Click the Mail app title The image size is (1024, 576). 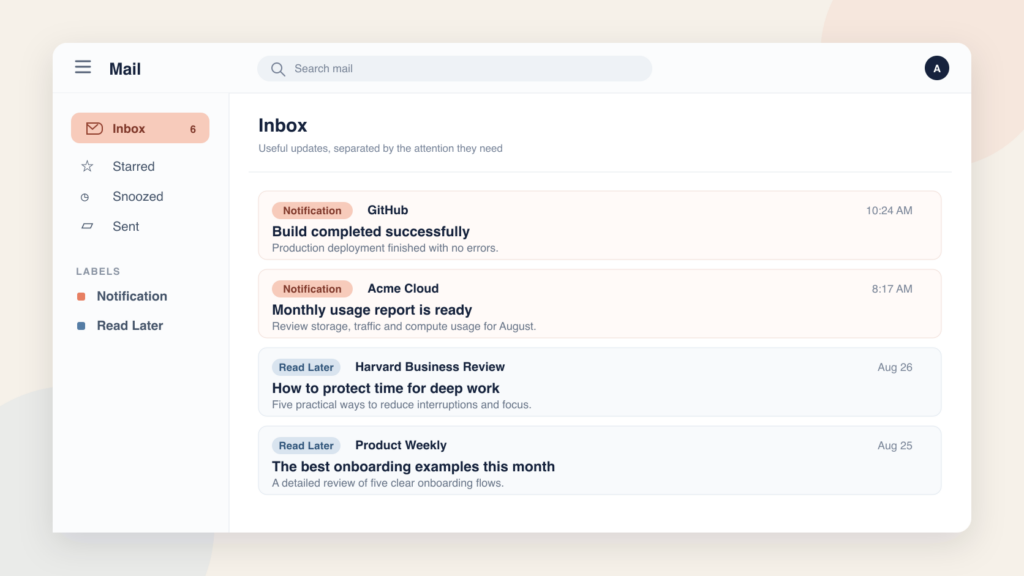[125, 69]
